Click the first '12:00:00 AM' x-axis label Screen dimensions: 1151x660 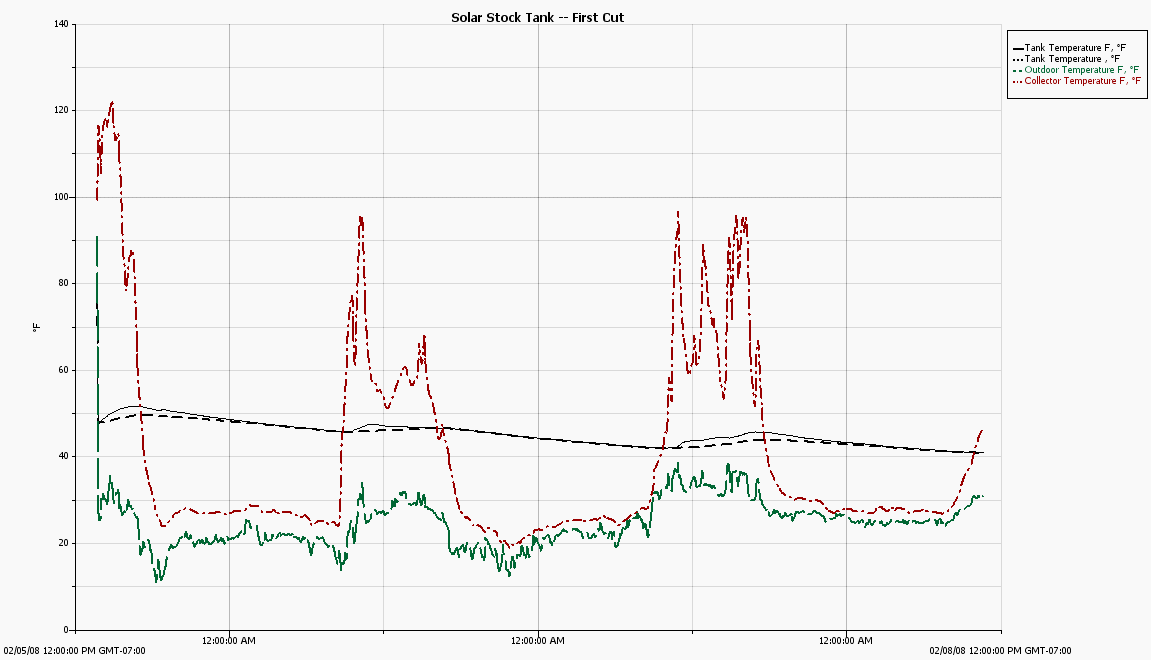tap(227, 638)
